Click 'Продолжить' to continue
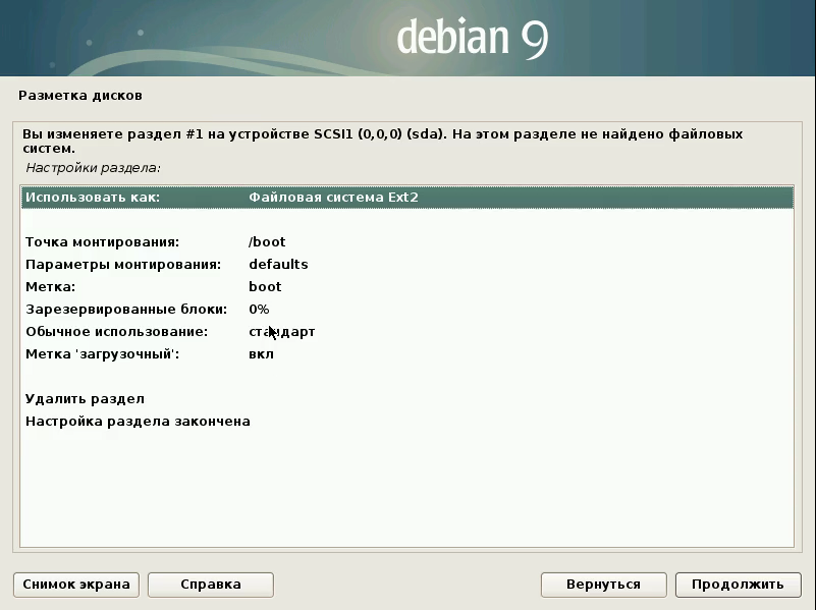The width and height of the screenshot is (816, 610). [737, 584]
